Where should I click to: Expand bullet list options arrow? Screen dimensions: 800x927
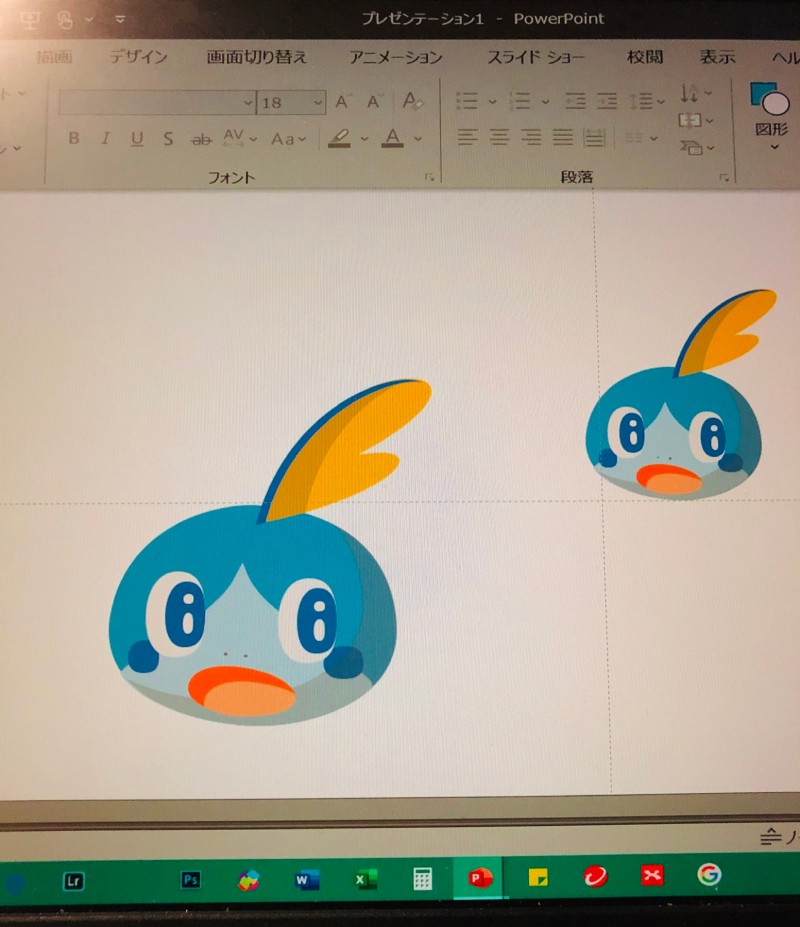coord(492,102)
